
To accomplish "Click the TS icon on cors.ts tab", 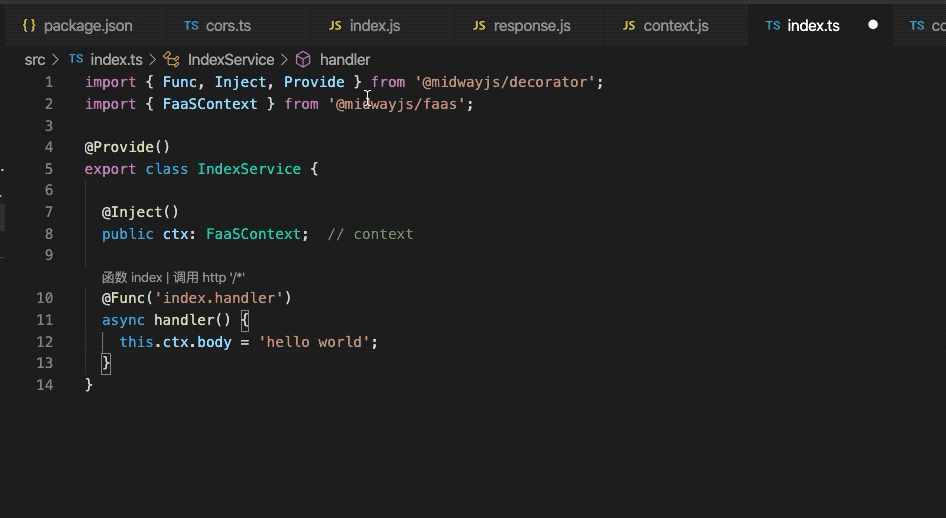I will point(191,26).
